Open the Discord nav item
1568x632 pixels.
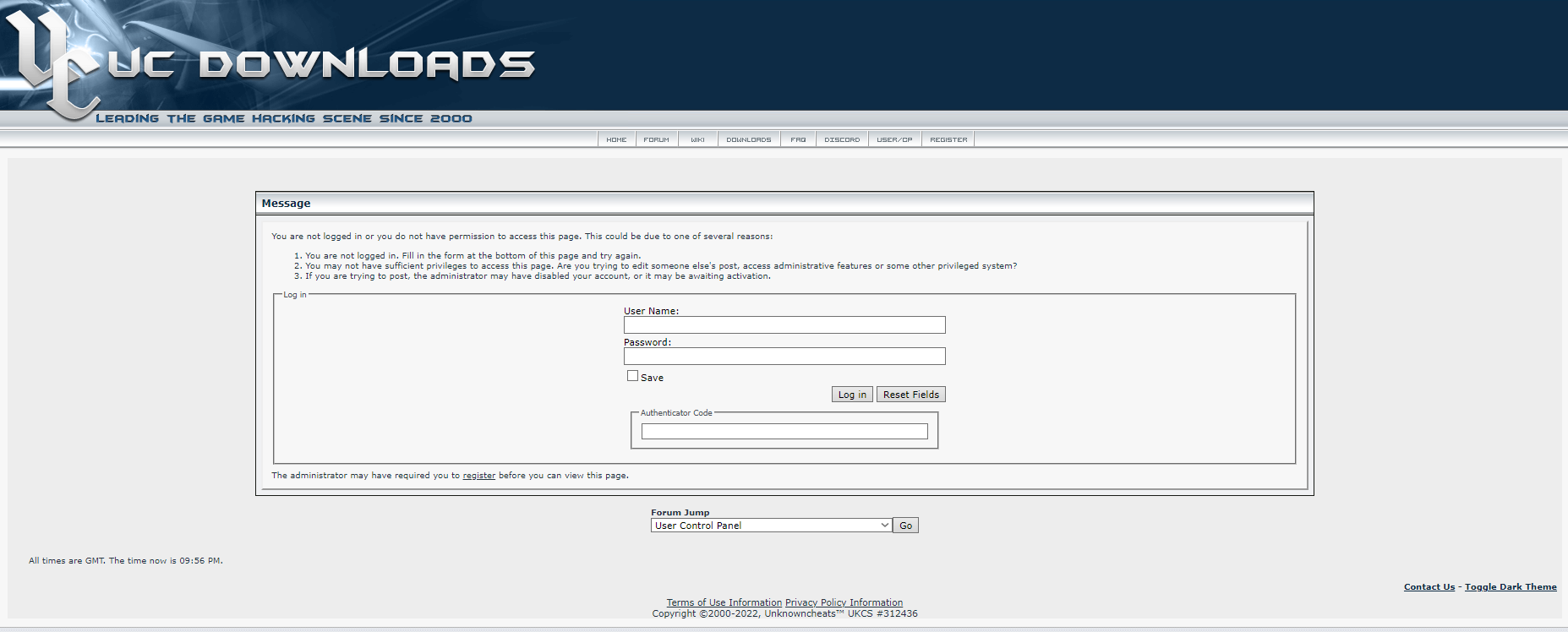pyautogui.click(x=842, y=139)
